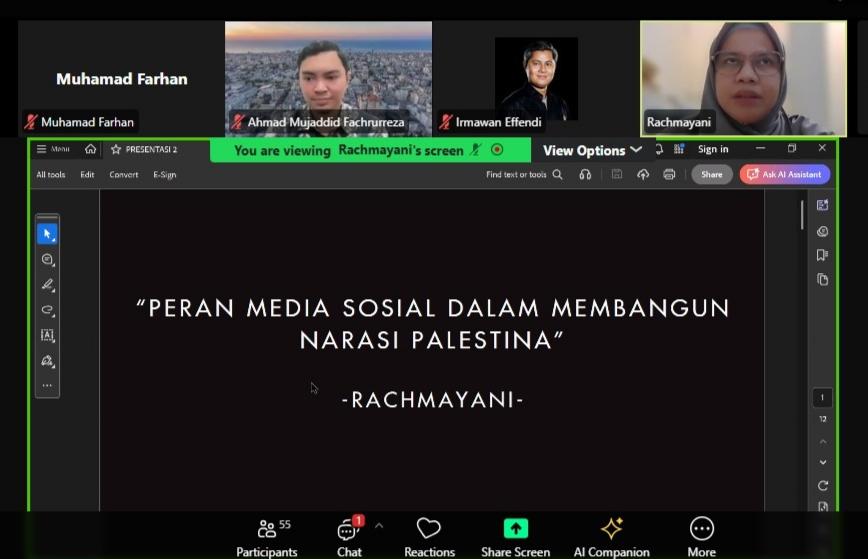Image resolution: width=868 pixels, height=559 pixels.
Task: Show more quick tools via three dots
Action: [x=47, y=386]
